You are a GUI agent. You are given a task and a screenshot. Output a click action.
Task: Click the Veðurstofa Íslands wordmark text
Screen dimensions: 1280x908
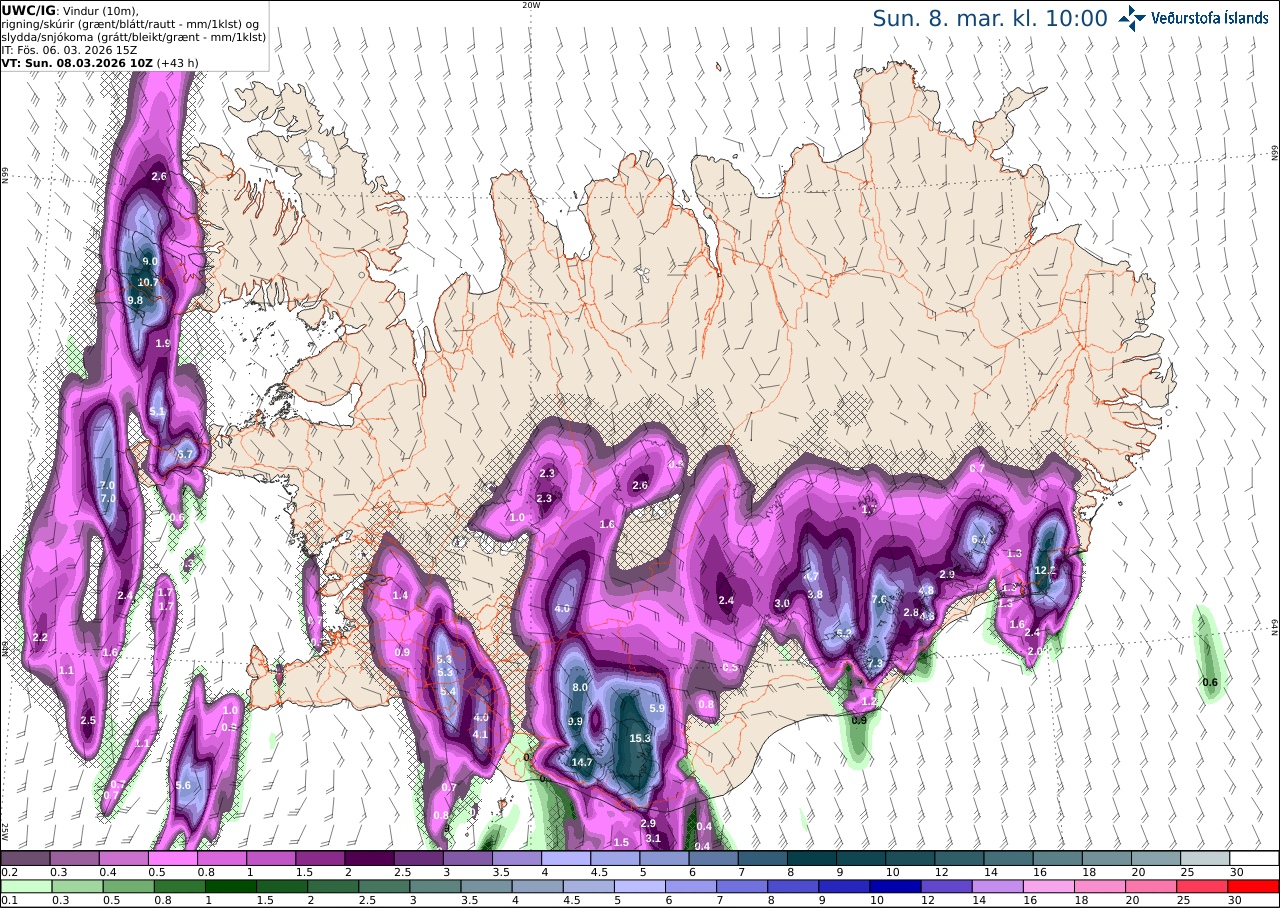point(1210,18)
